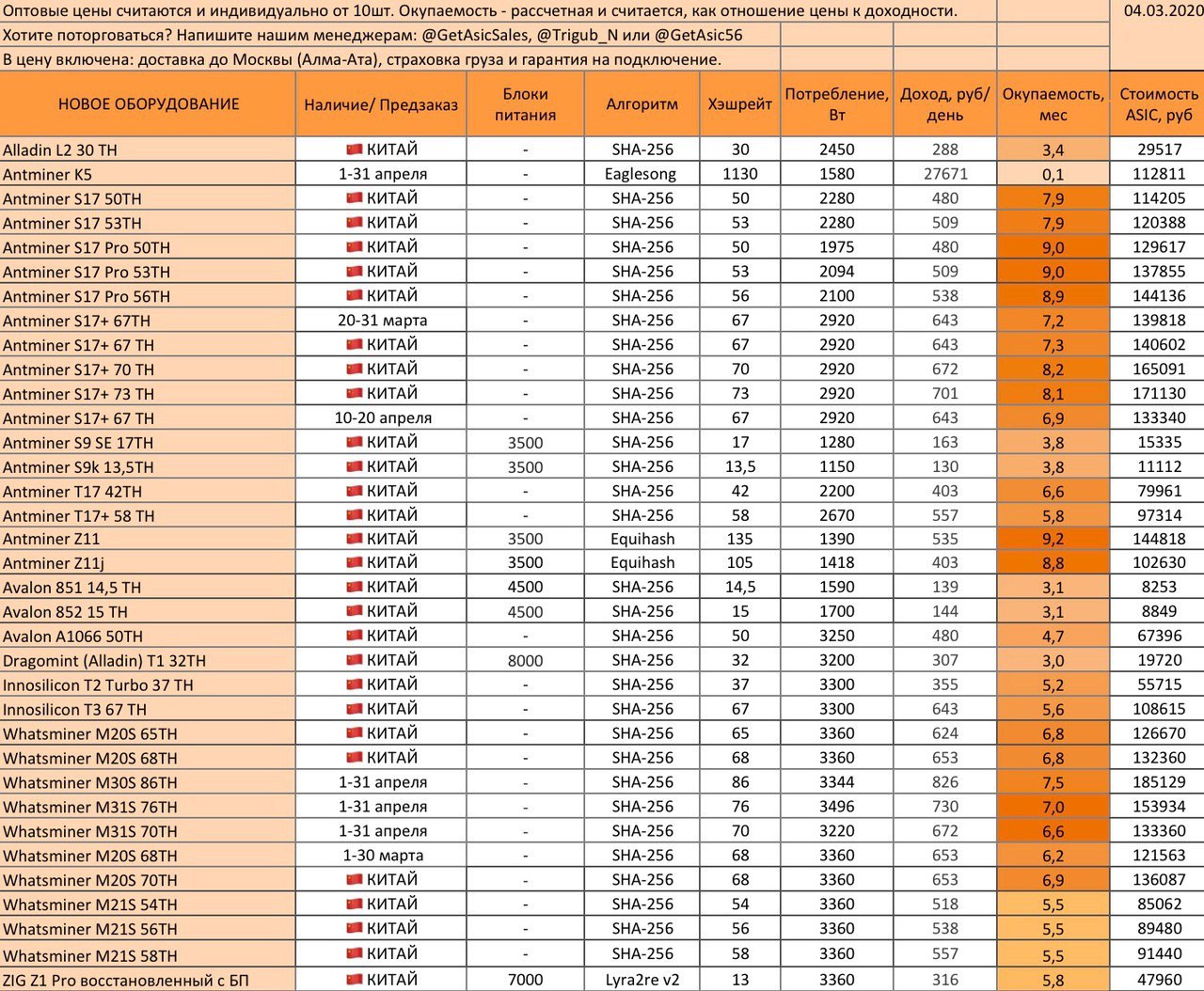Select the price cell 112811
Viewport: 1204px width, 991px height.
click(x=1158, y=174)
